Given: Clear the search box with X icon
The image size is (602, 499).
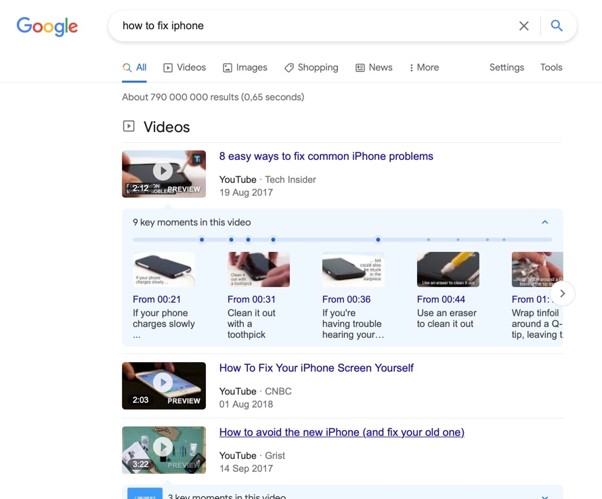Looking at the screenshot, I should point(524,26).
